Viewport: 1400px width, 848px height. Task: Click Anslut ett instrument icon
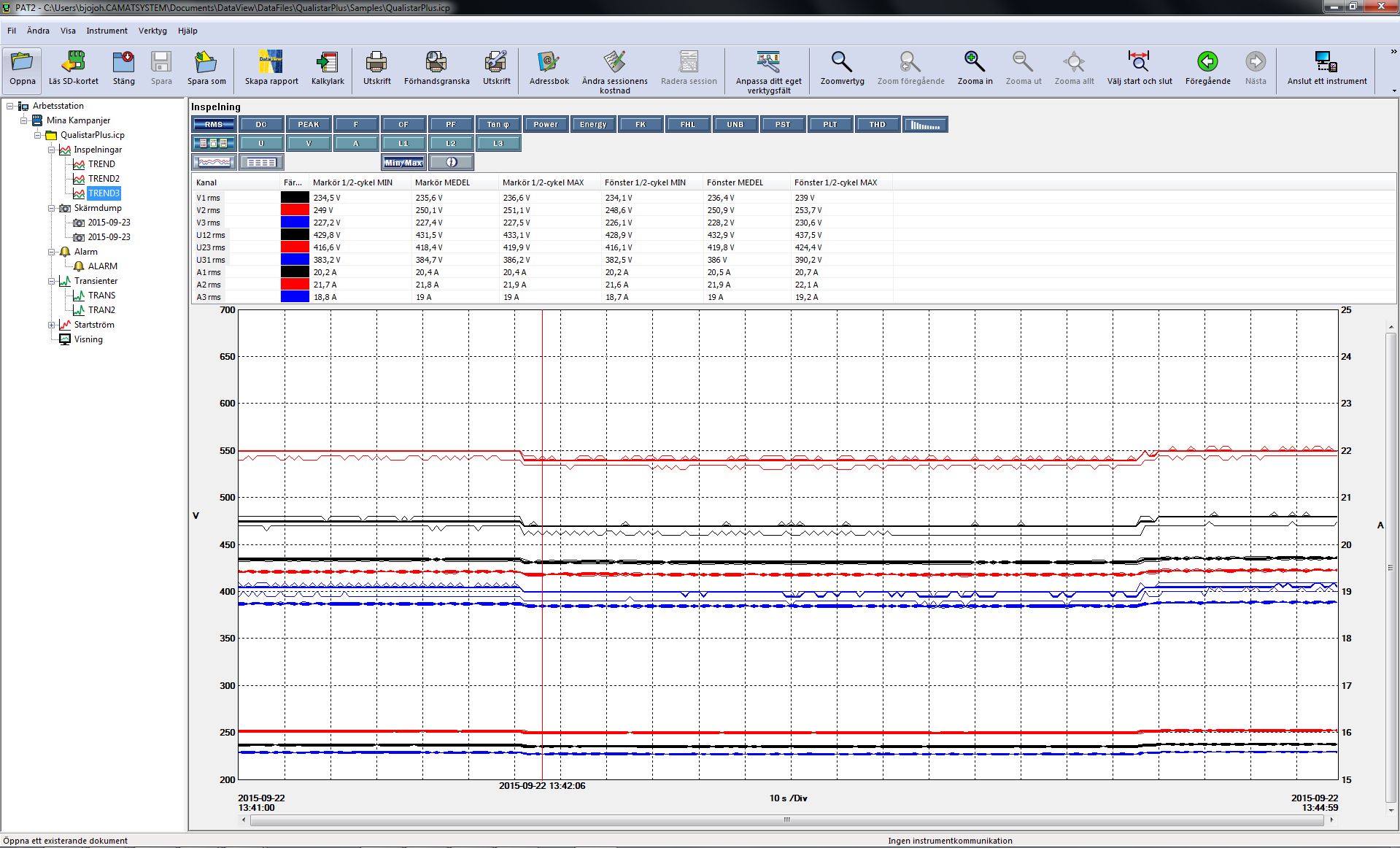point(1326,63)
